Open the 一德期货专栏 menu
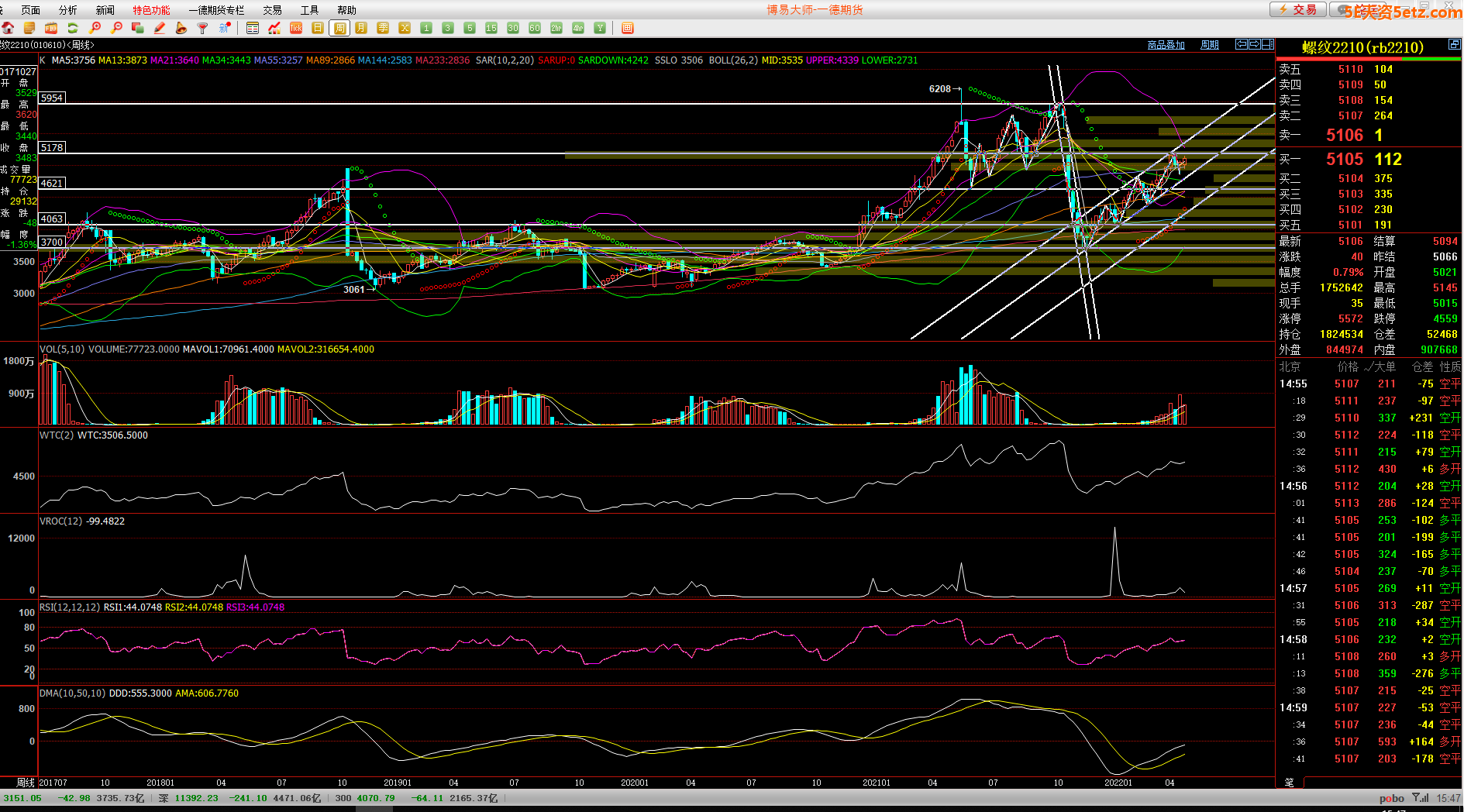Image resolution: width=1464 pixels, height=812 pixels. [216, 10]
